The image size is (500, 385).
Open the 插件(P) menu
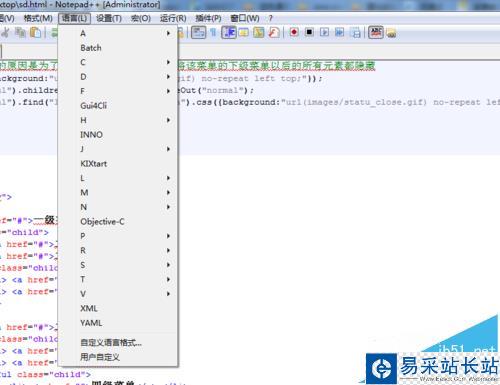click(x=208, y=18)
